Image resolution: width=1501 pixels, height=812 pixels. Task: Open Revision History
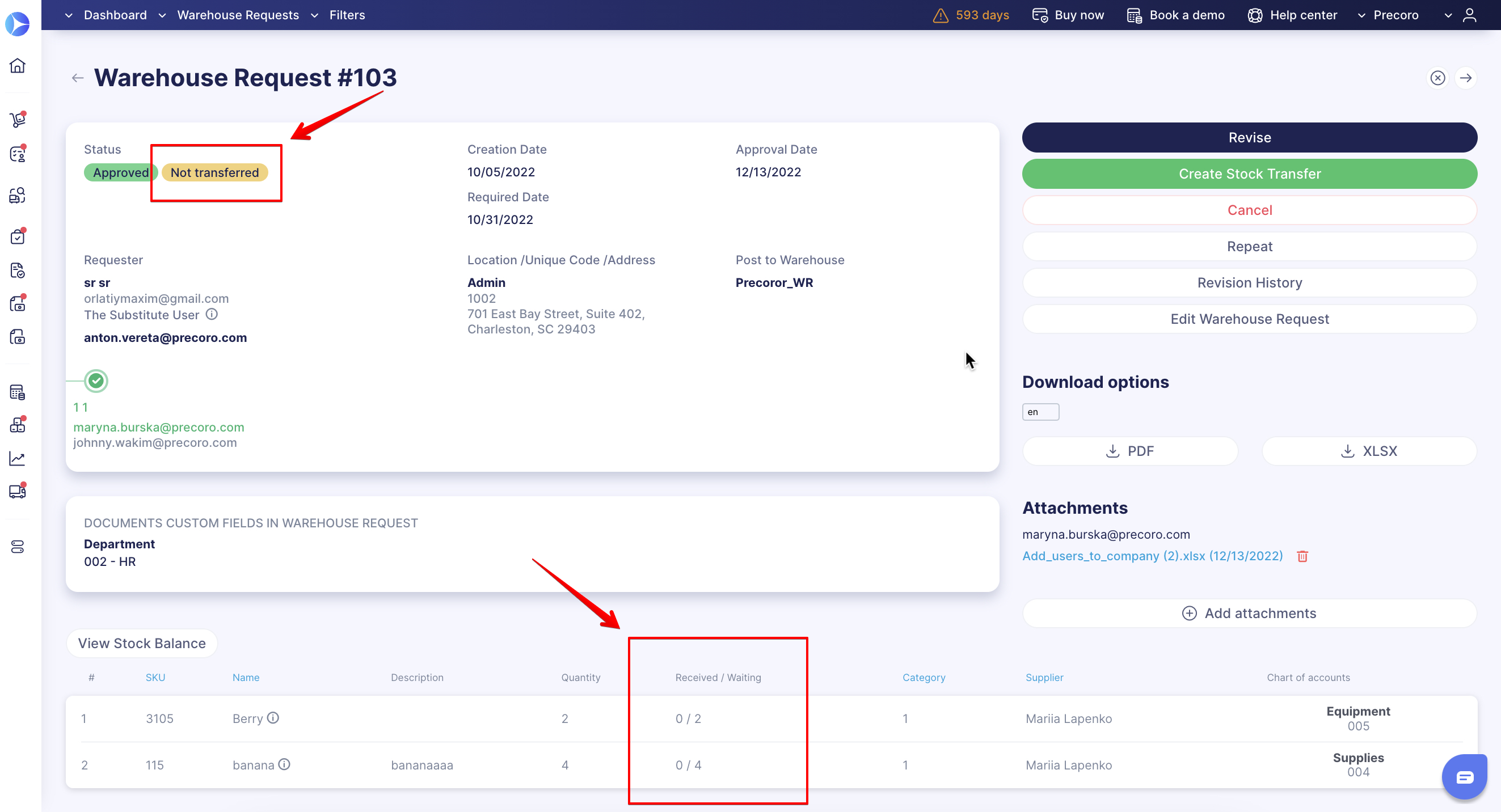pyautogui.click(x=1249, y=282)
